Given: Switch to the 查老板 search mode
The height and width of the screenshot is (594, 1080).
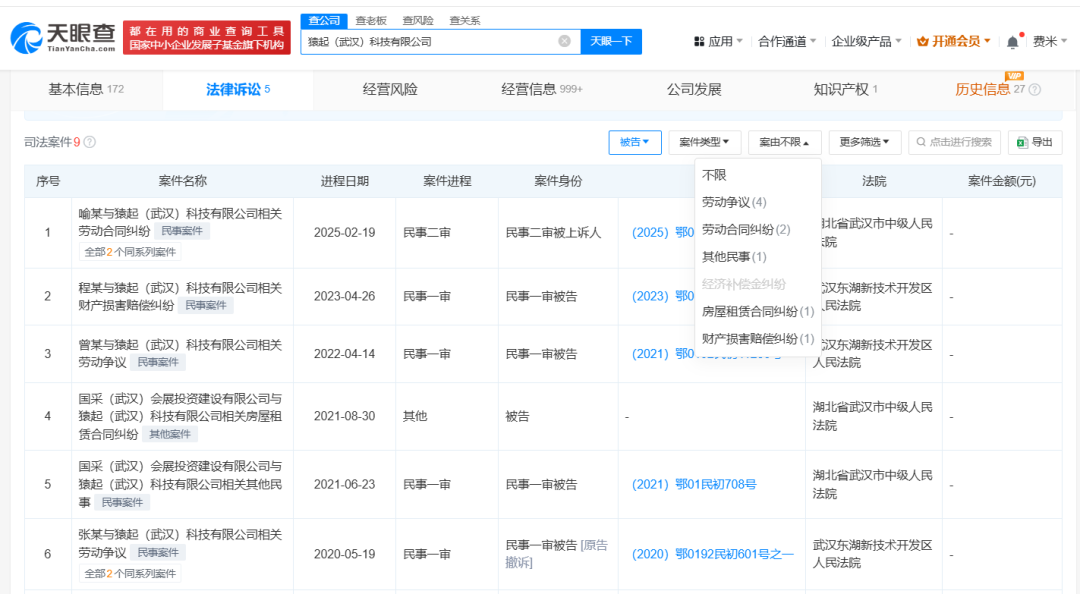Looking at the screenshot, I should pos(371,20).
